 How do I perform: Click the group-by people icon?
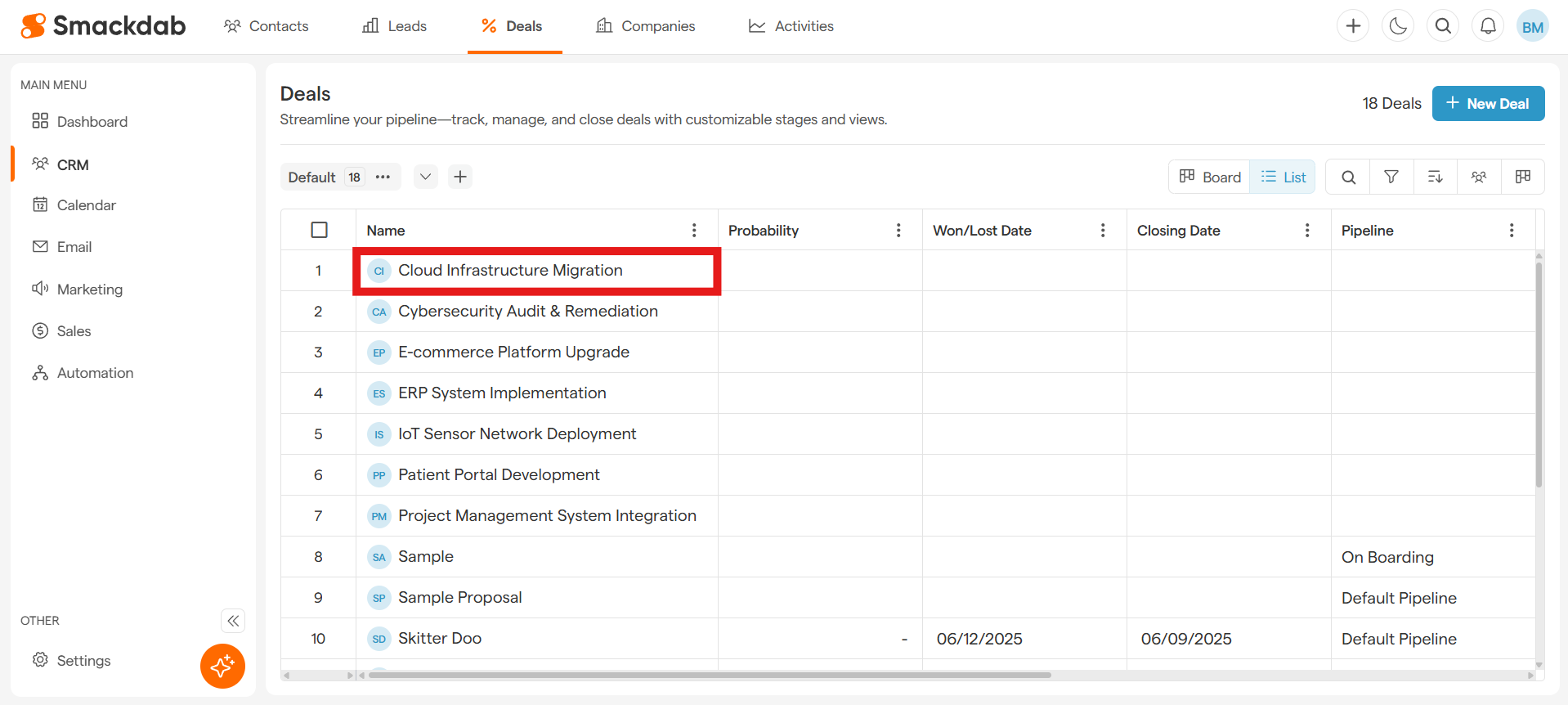pos(1478,177)
